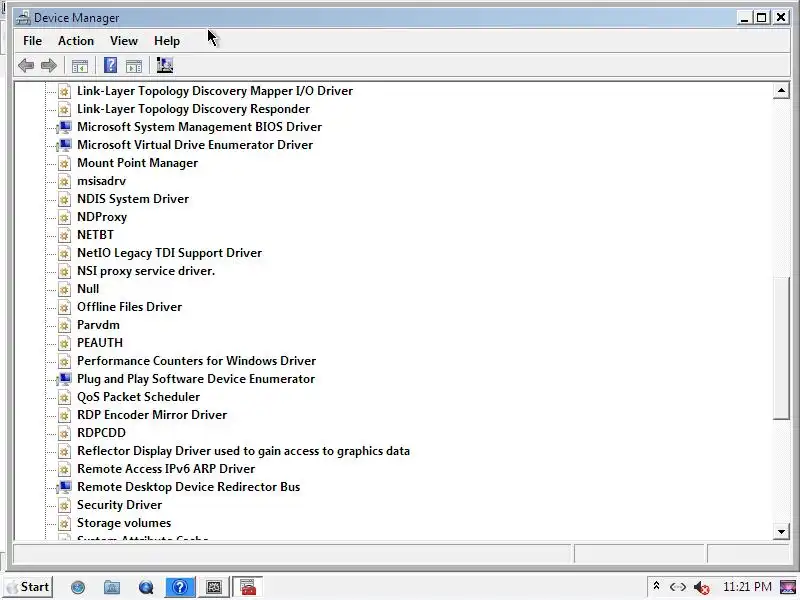
Task: Select NSI proxy service driver entry
Action: coord(146,271)
